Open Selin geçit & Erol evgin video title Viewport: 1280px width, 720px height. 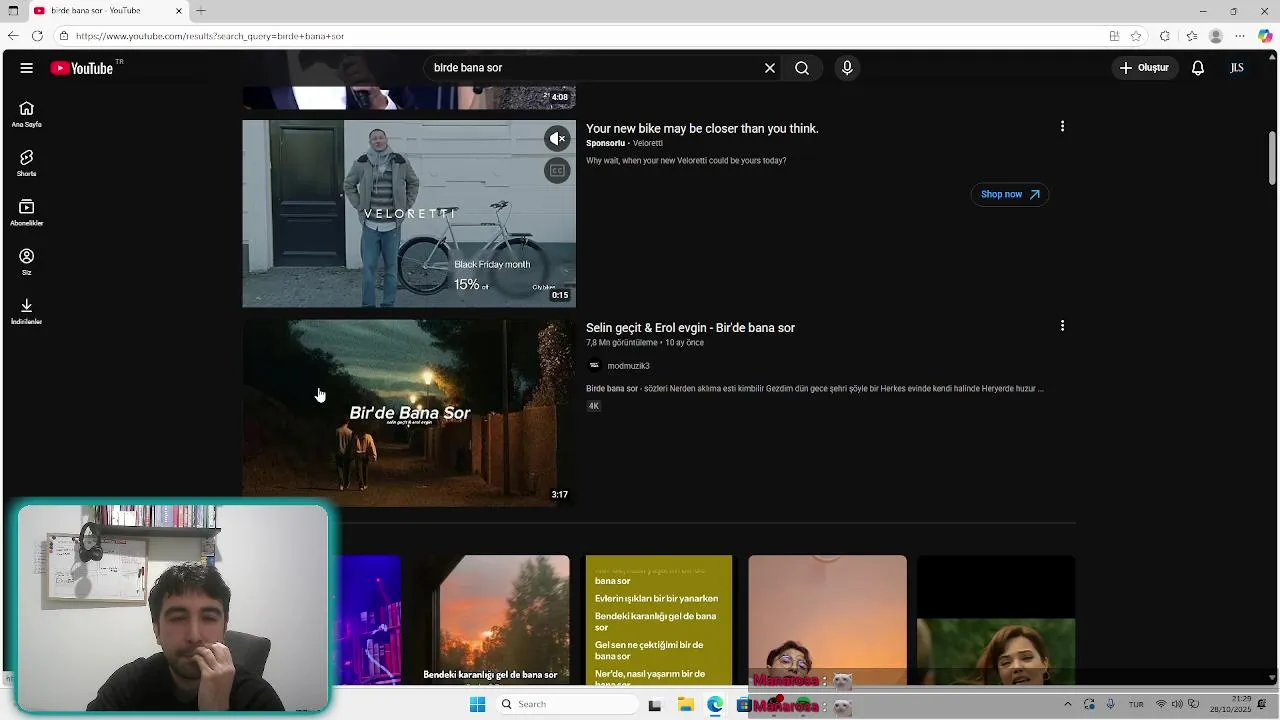click(690, 328)
